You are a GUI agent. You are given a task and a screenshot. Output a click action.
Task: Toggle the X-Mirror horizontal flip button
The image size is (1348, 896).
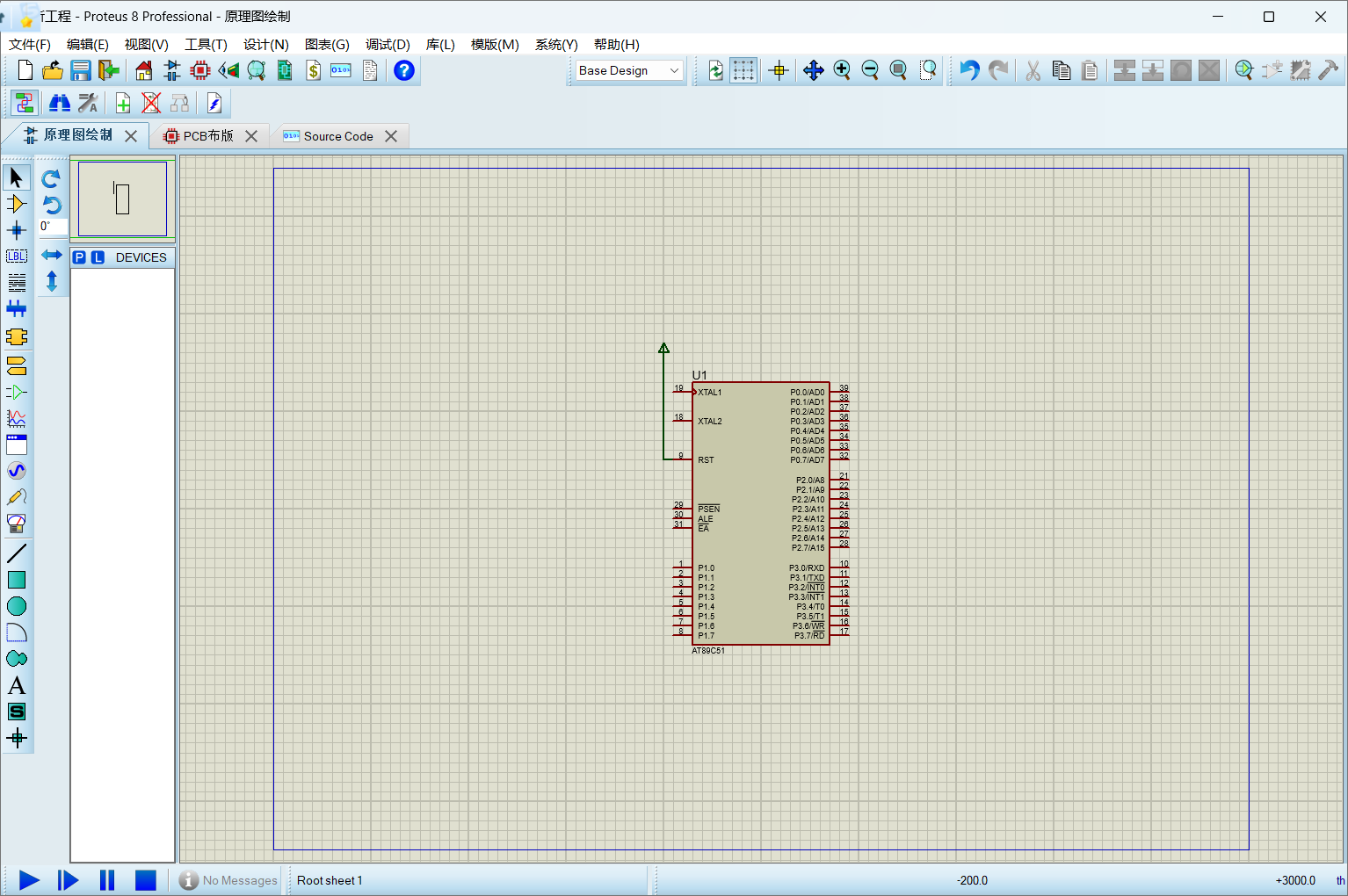(x=52, y=255)
